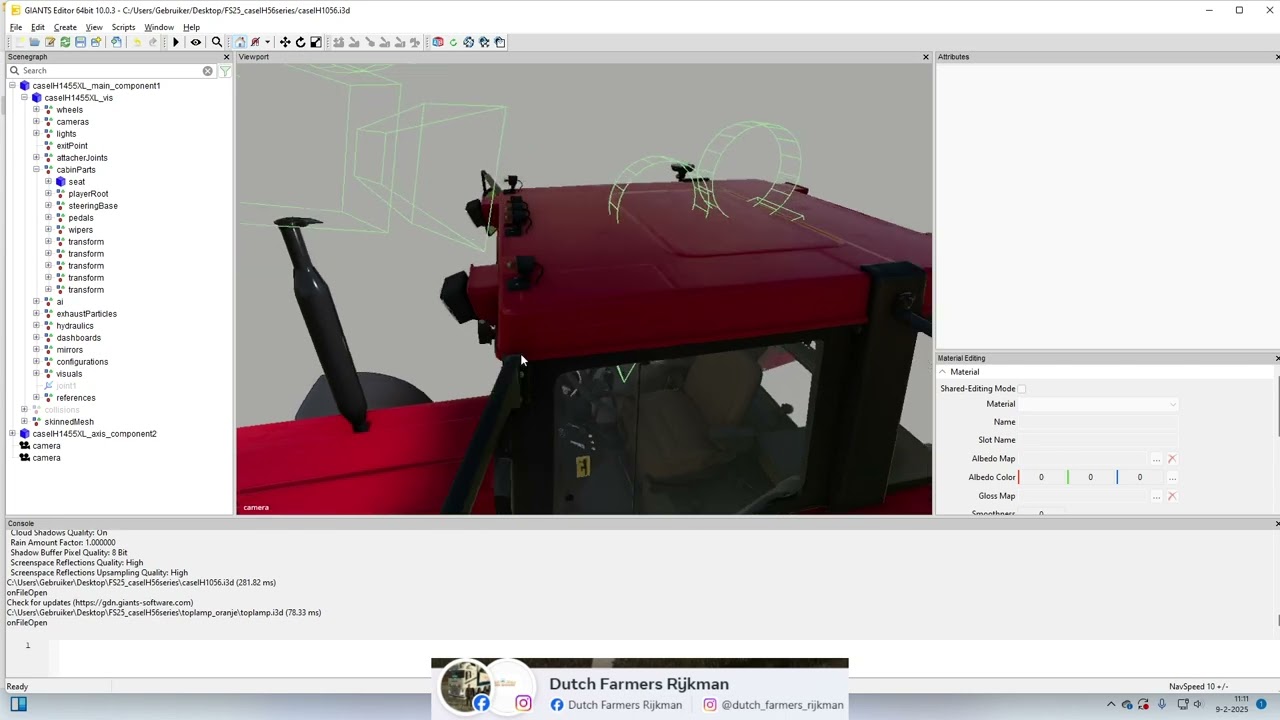
Task: Expand the cameras tree node
Action: pos(36,122)
